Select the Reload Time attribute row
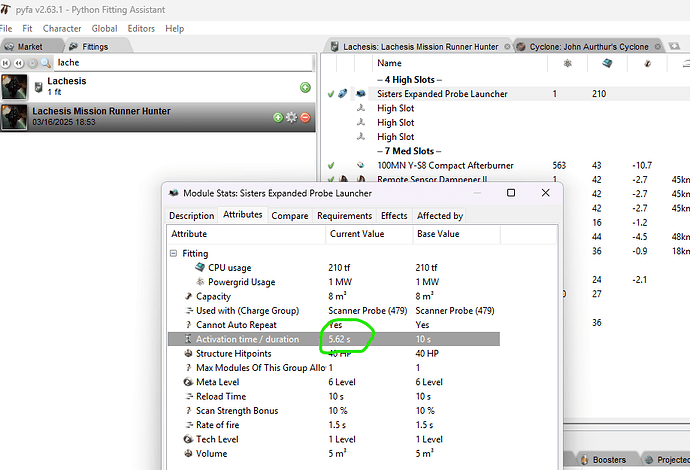Viewport: 690px width, 470px height. [334, 396]
